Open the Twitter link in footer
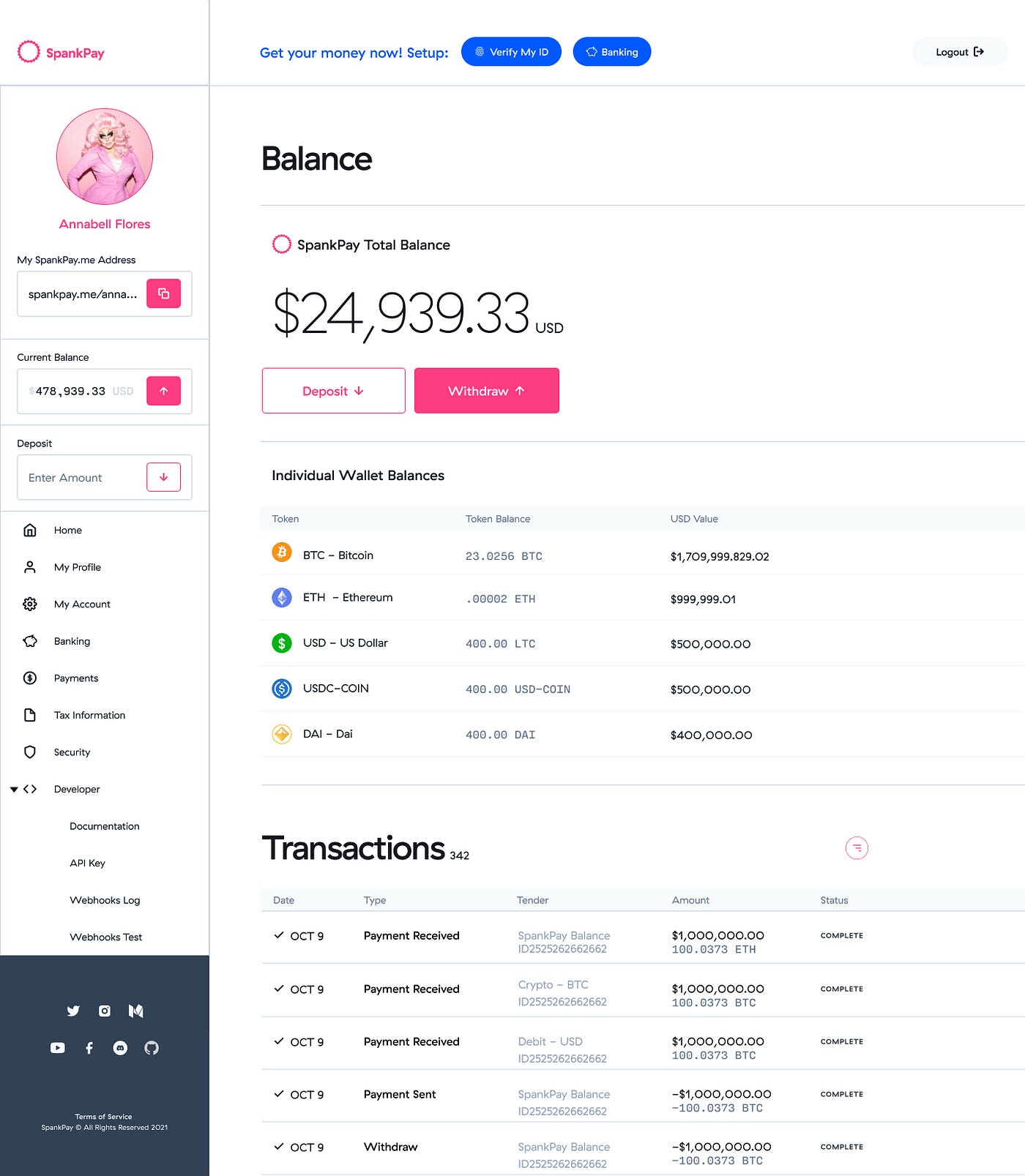 (x=73, y=1011)
